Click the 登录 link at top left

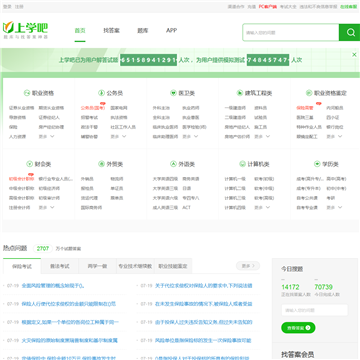[7, 7]
